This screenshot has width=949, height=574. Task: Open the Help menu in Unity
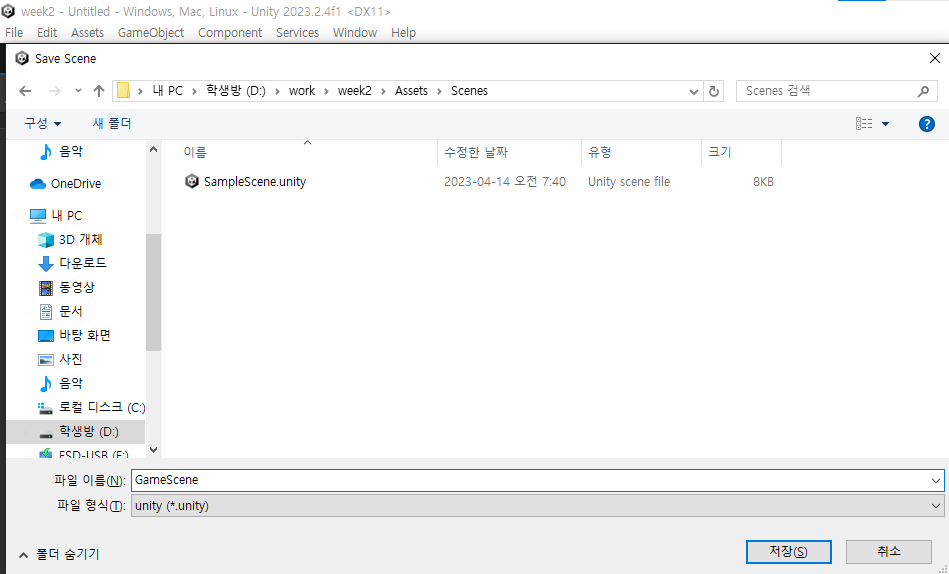(403, 33)
